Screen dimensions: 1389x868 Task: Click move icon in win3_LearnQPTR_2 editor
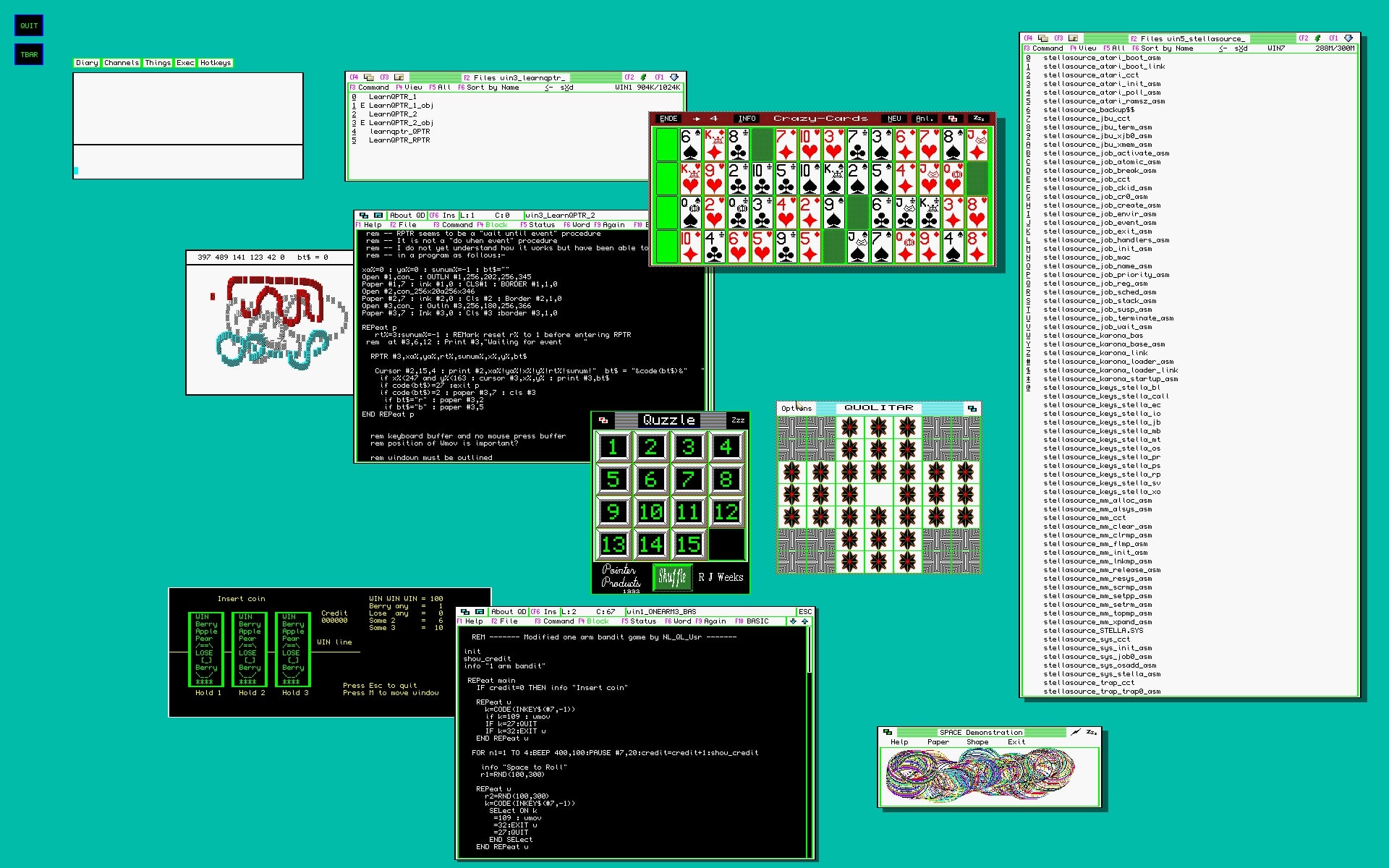pyautogui.click(x=364, y=216)
